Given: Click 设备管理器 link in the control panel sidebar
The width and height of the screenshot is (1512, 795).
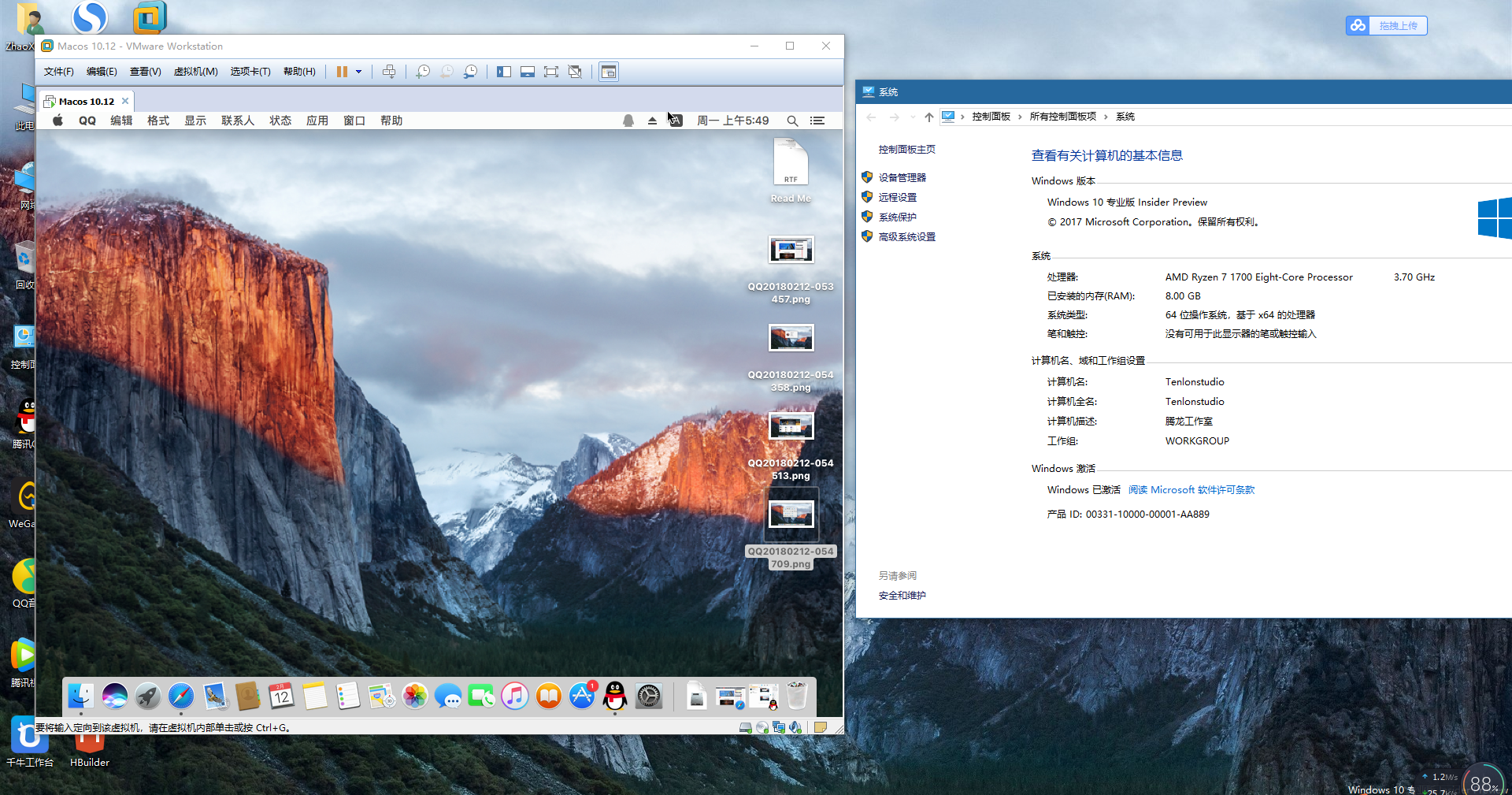Looking at the screenshot, I should [x=902, y=178].
